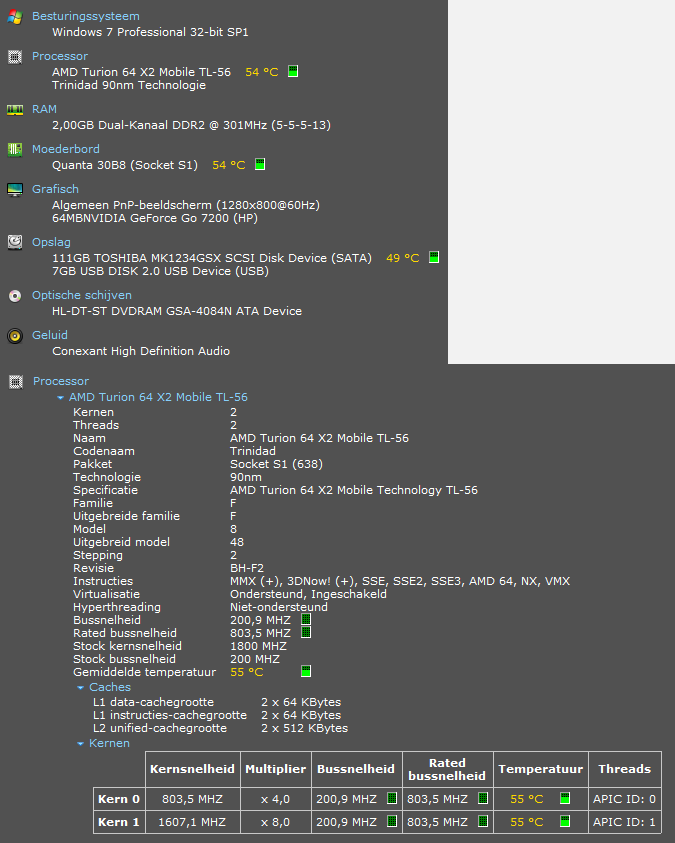Click the HL-DT-ST DVDRAM GSA-4084N ATA Device line
675x843 pixels.
click(177, 311)
